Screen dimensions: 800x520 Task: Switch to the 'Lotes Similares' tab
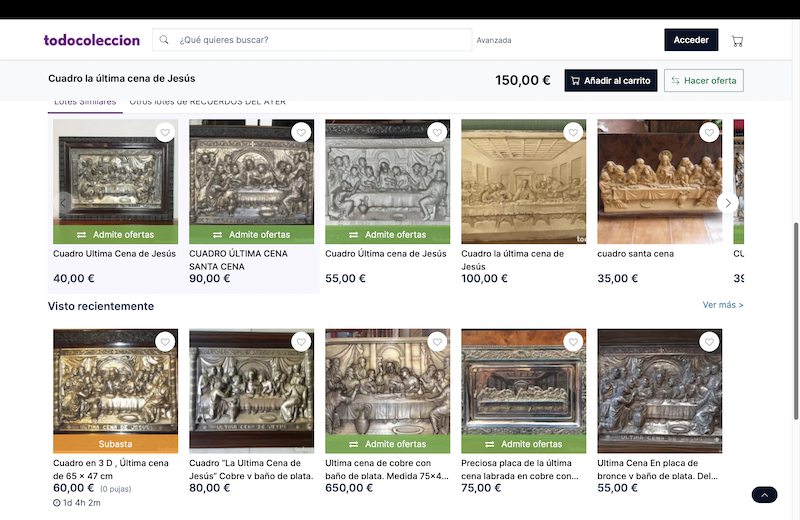click(85, 102)
